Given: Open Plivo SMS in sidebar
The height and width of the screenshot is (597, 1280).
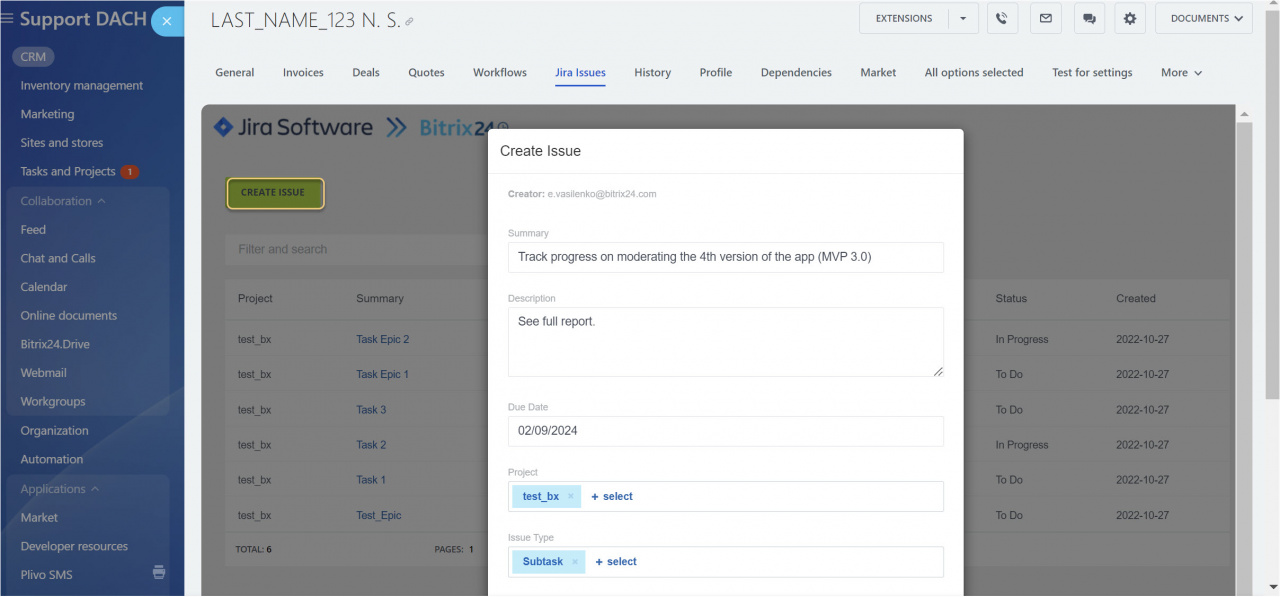Looking at the screenshot, I should pyautogui.click(x=47, y=575).
